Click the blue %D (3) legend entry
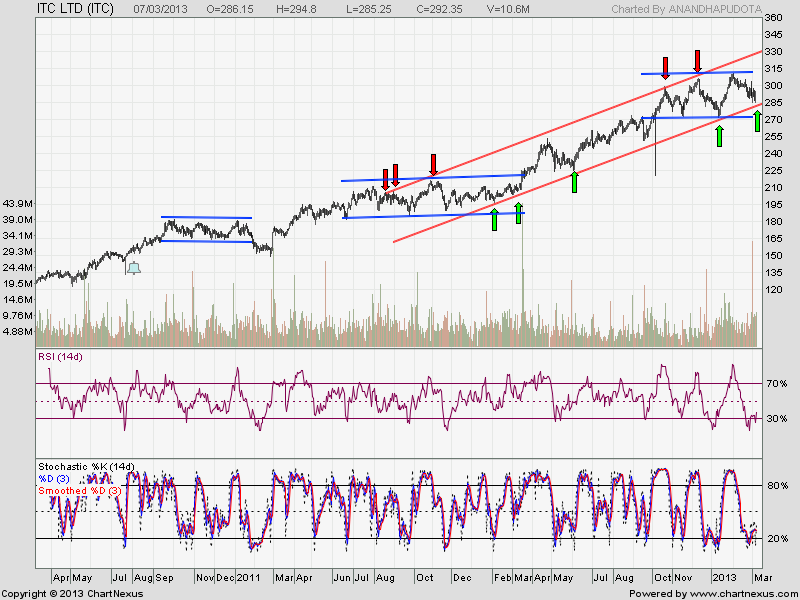The height and width of the screenshot is (600, 800). coord(54,479)
